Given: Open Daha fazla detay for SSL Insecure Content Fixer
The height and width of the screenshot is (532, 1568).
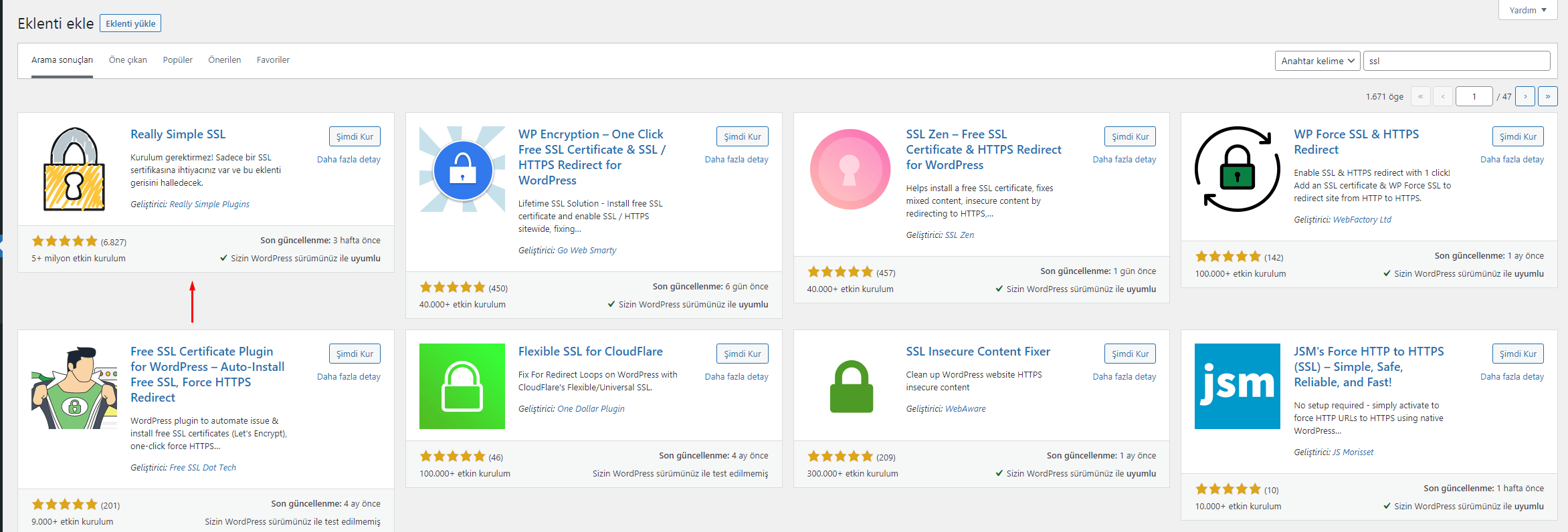Looking at the screenshot, I should [1124, 377].
